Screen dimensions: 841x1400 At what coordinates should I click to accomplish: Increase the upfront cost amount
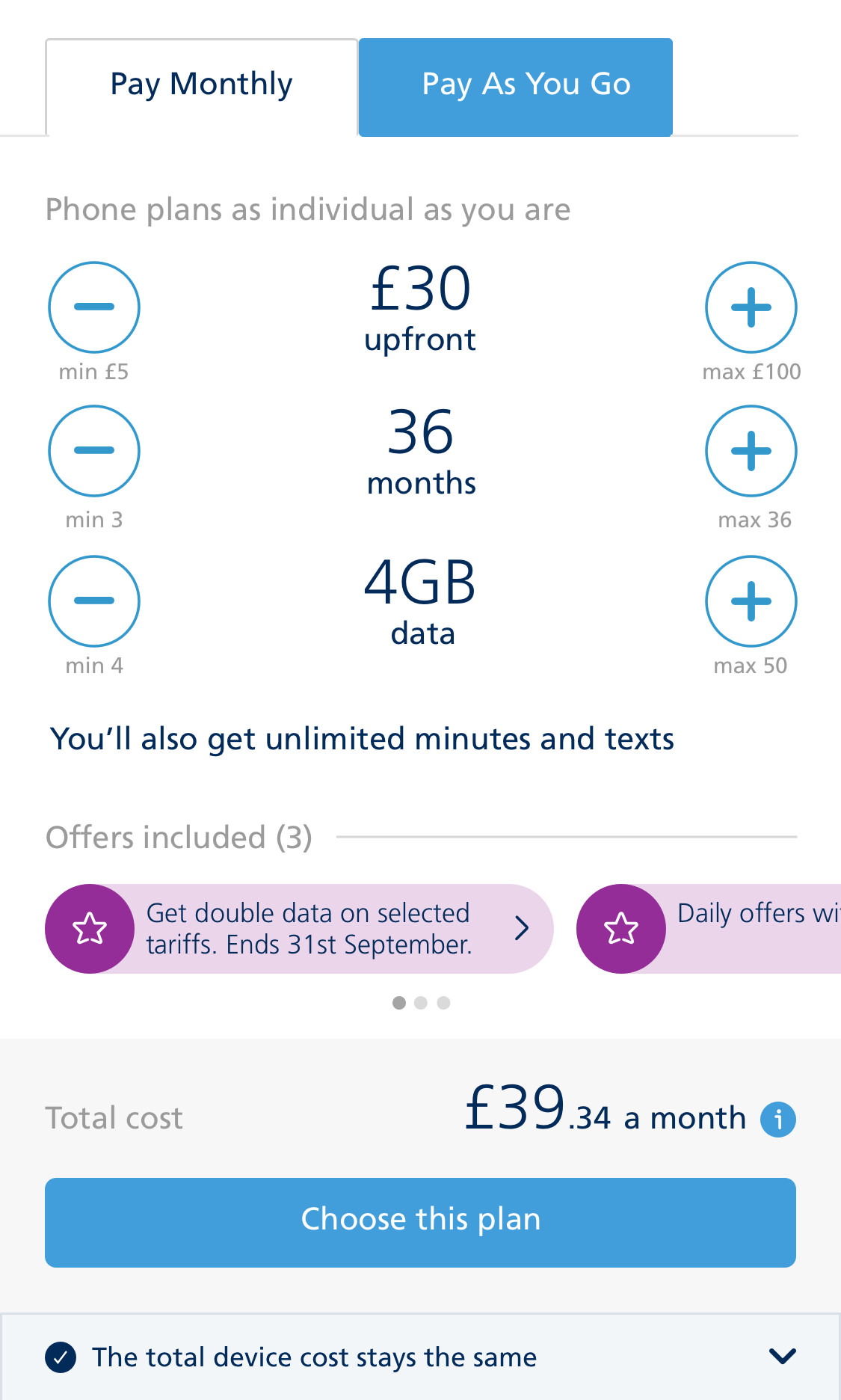click(751, 307)
